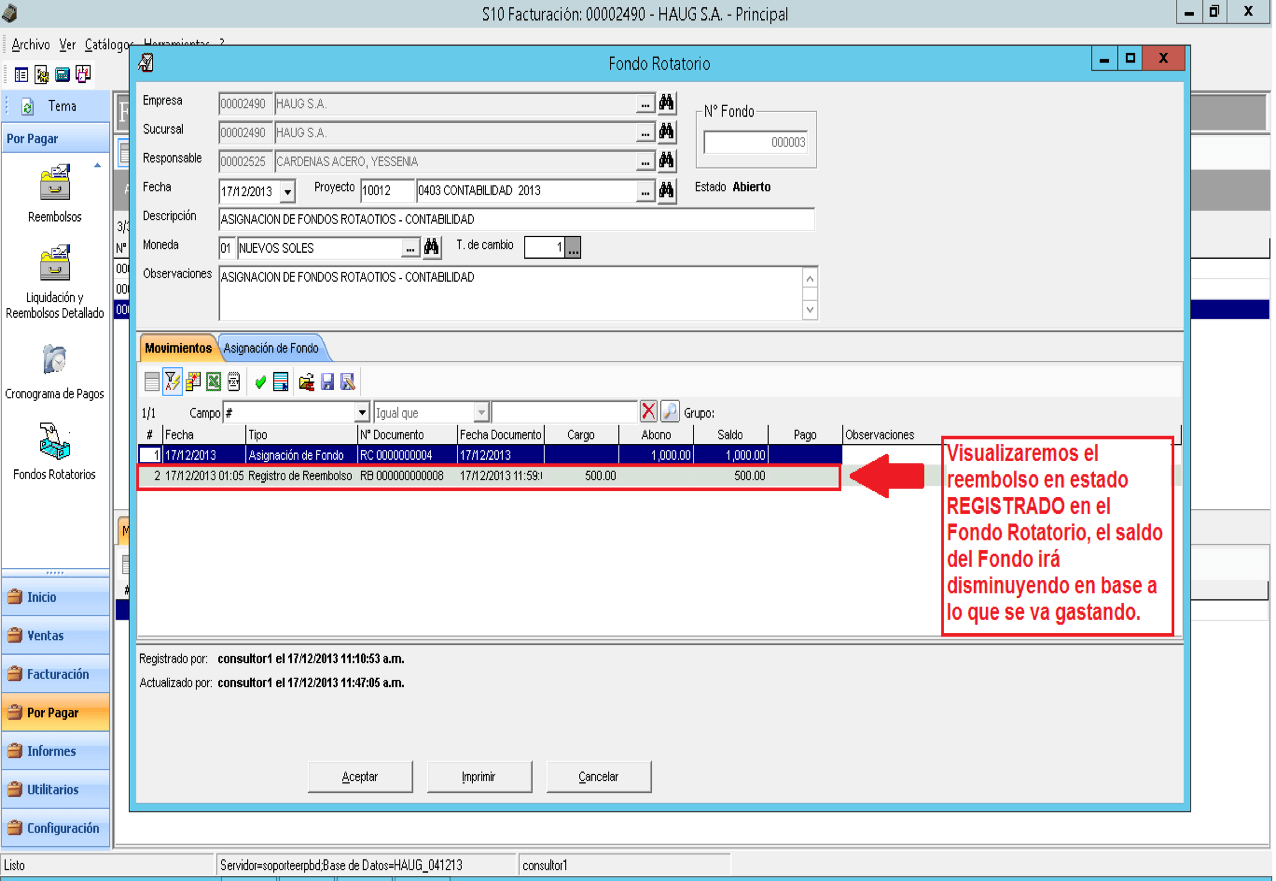
Task: Click the green checkmark toolbar icon
Action: point(260,381)
